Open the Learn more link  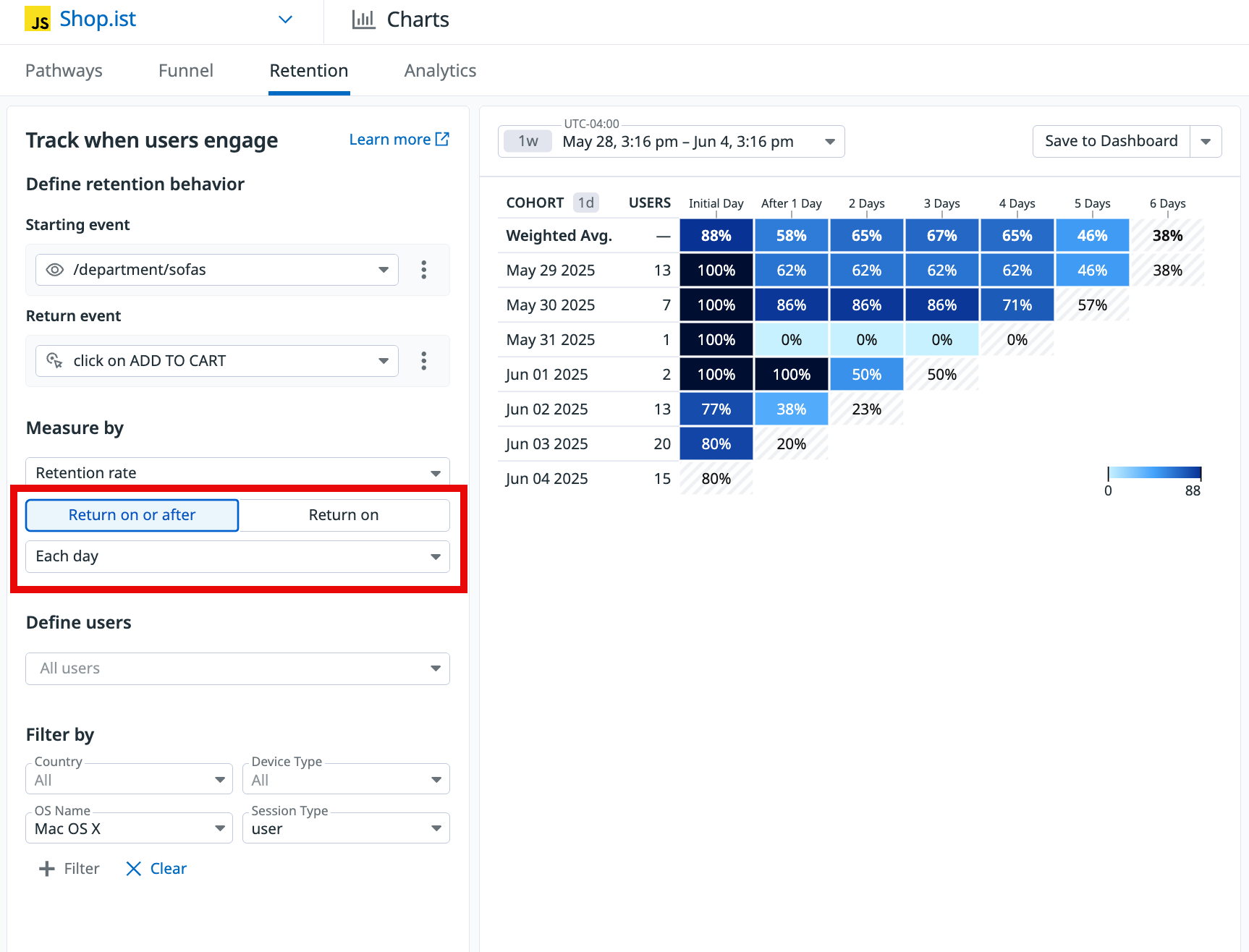click(x=399, y=140)
